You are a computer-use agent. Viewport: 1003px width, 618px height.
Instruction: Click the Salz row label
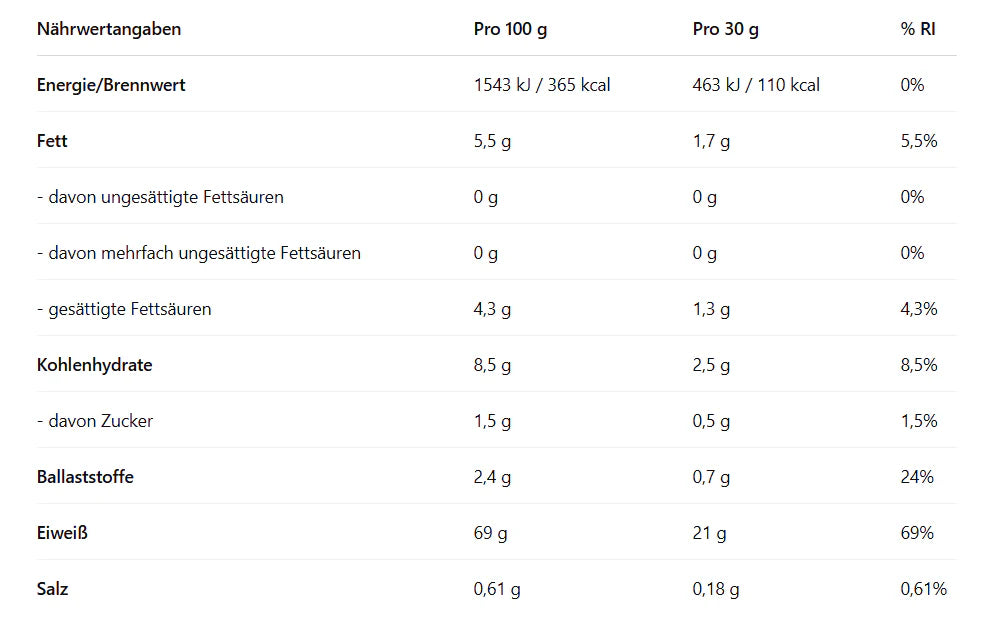tap(53, 589)
